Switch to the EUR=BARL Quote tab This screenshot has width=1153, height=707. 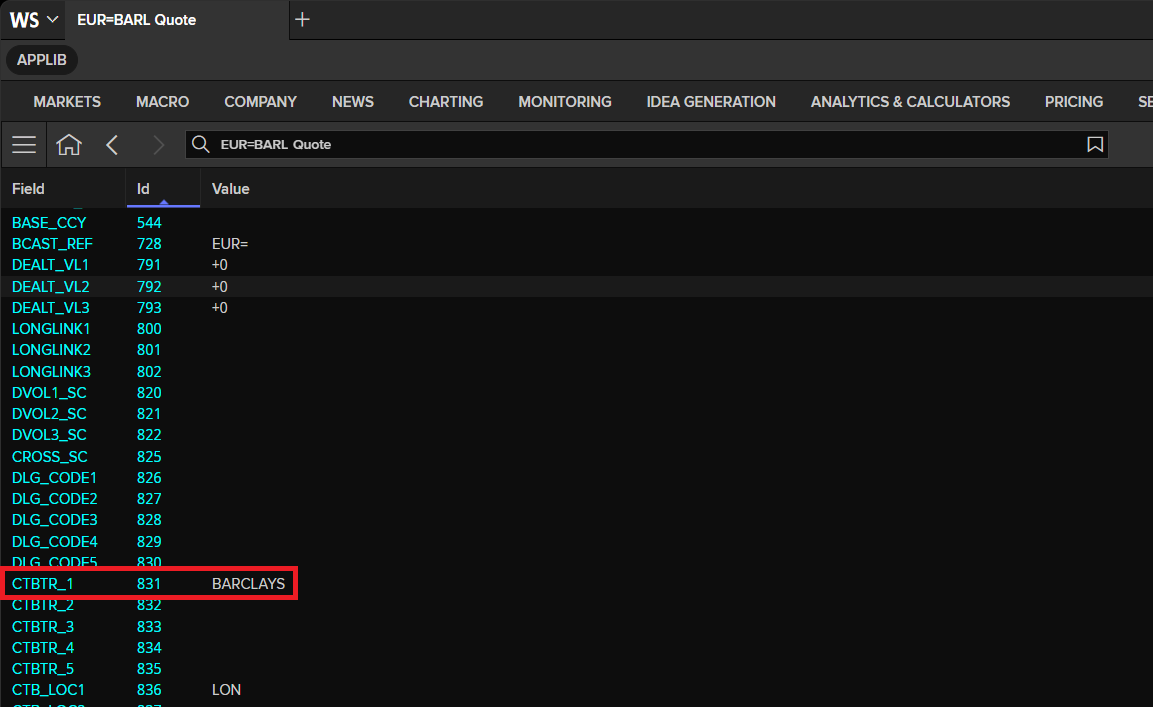(x=137, y=20)
